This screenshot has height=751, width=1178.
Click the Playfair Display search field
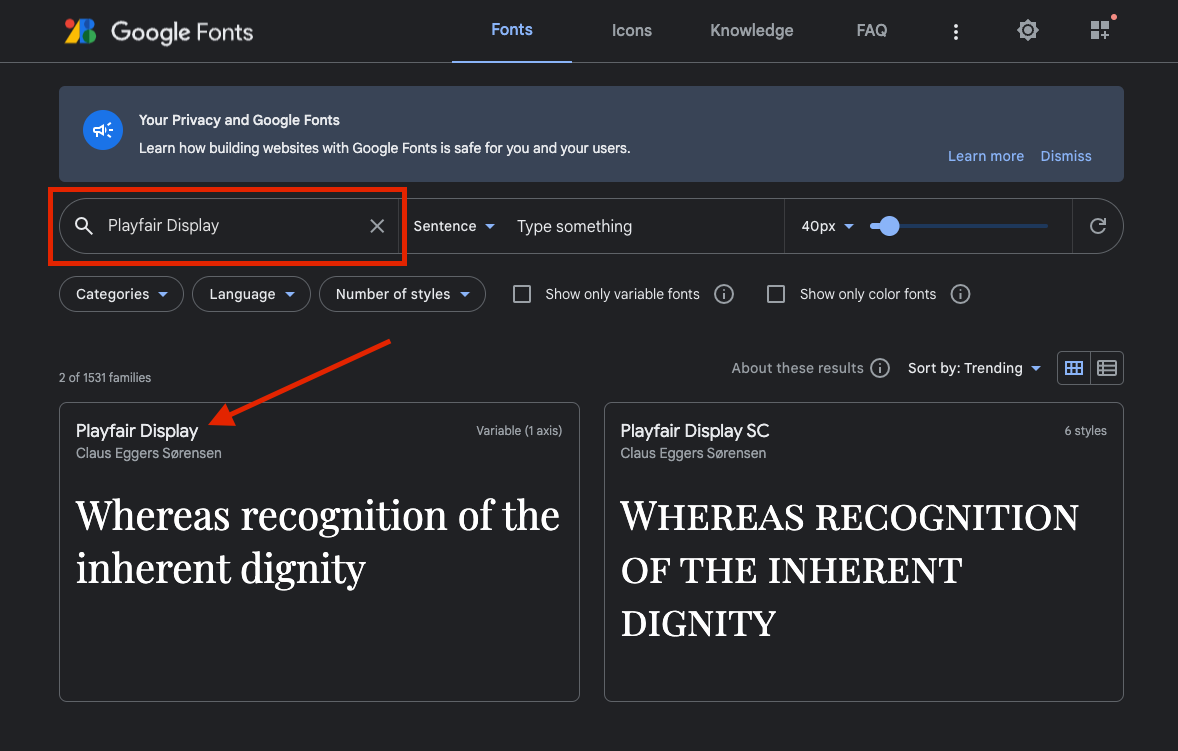229,225
